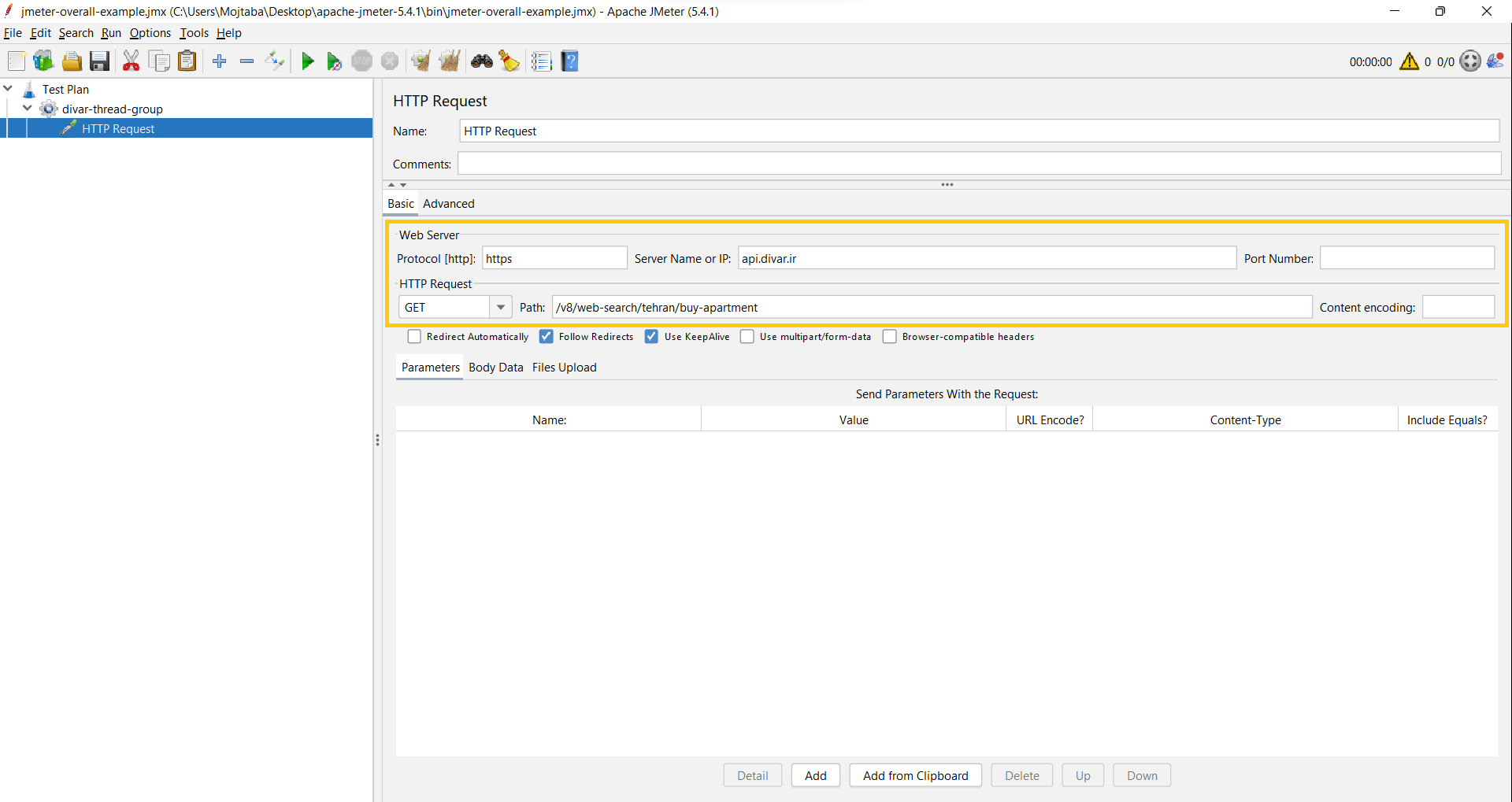1512x802 pixels.
Task: Click the Open file folder icon
Action: [72, 61]
